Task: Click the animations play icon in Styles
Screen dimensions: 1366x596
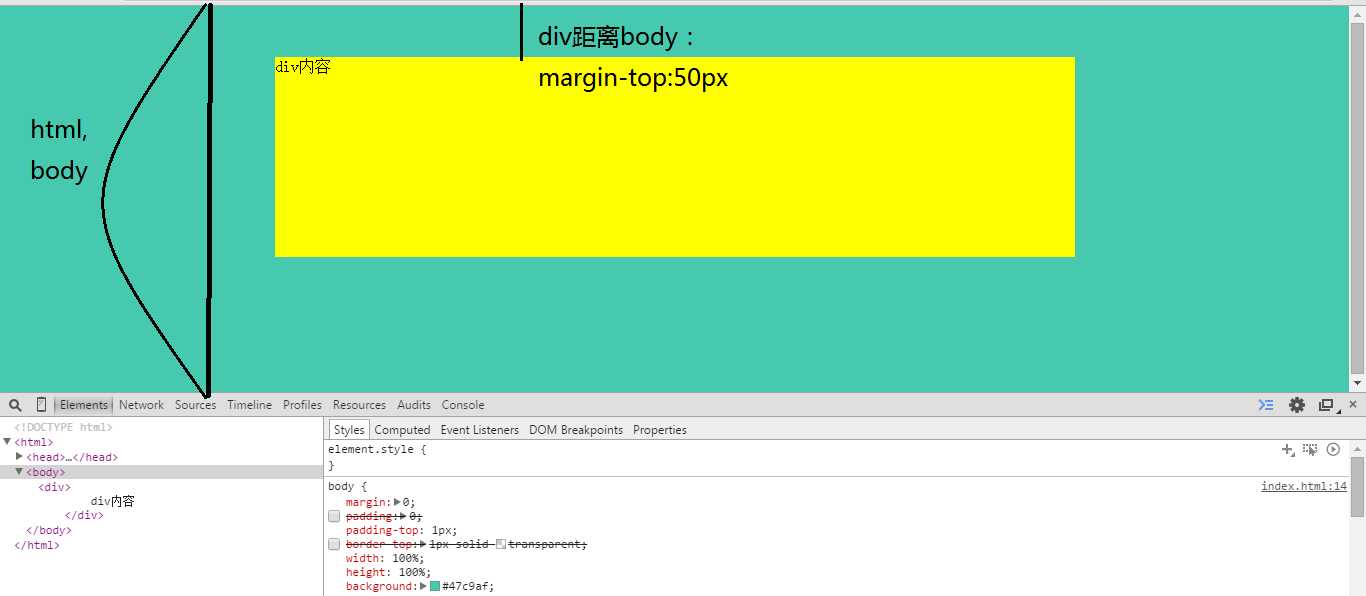Action: coord(1333,450)
